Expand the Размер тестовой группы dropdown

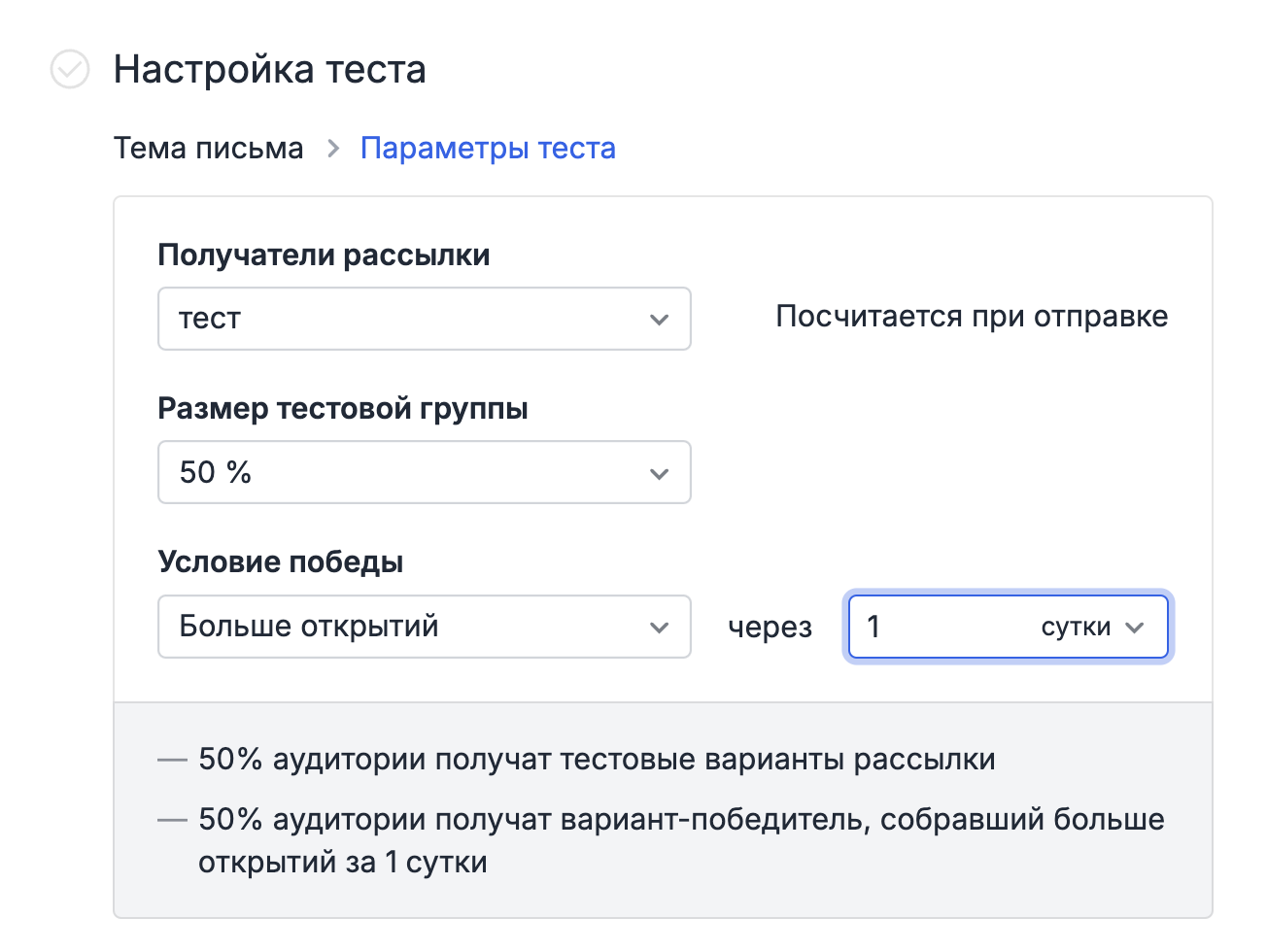pyautogui.click(x=424, y=473)
